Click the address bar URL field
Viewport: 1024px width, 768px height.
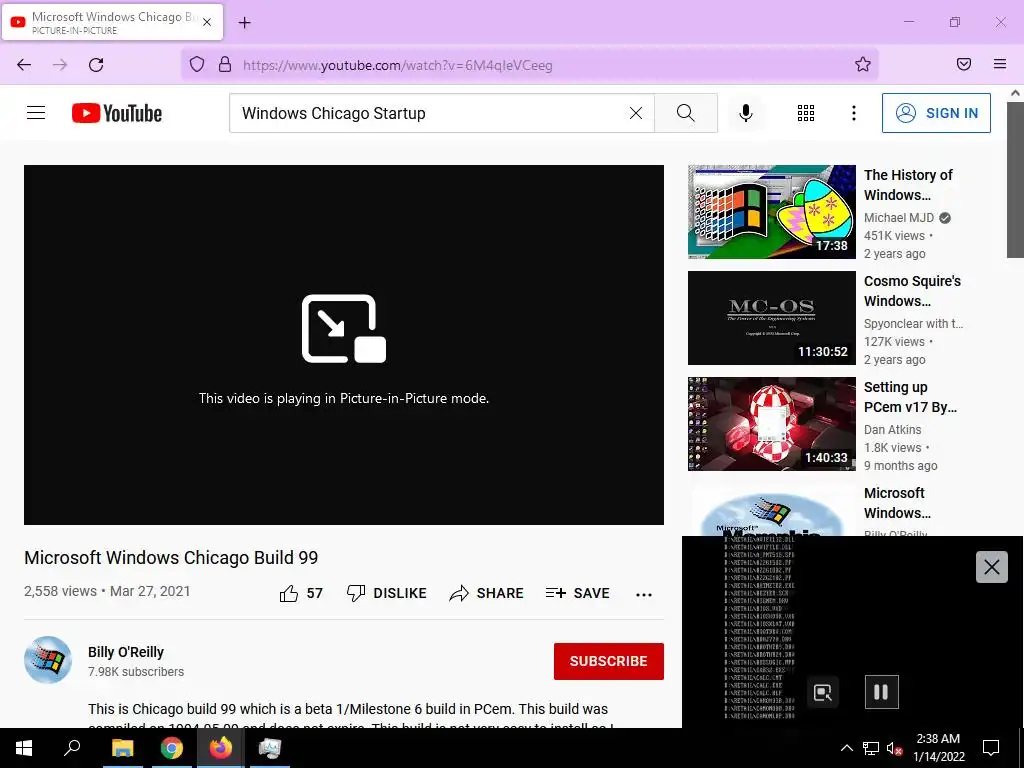[529, 65]
